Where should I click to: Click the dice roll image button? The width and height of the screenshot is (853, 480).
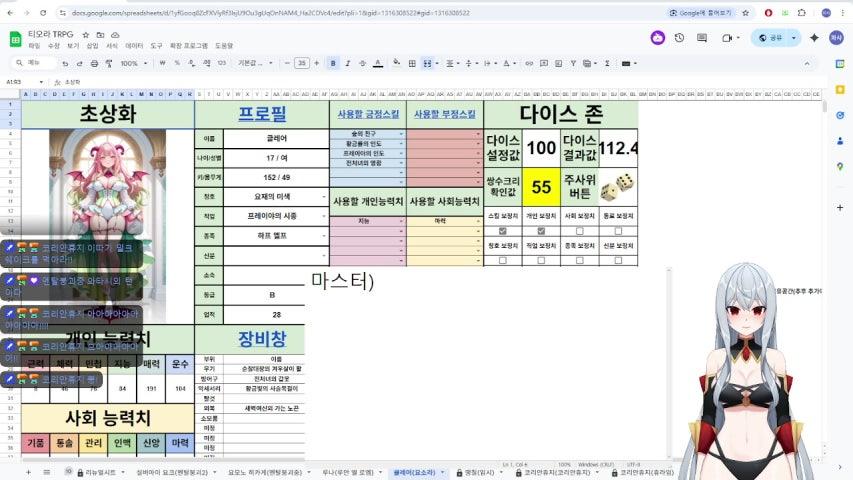617,187
